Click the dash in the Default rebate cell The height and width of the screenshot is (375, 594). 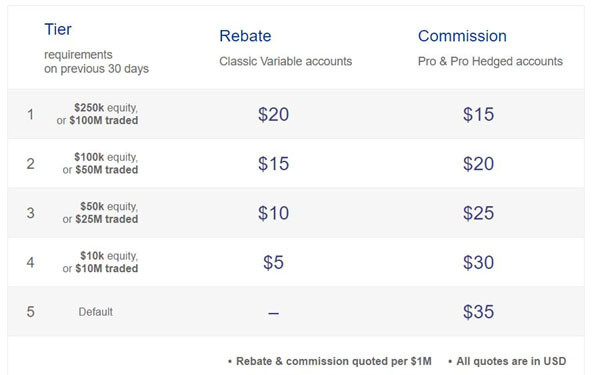[274, 313]
